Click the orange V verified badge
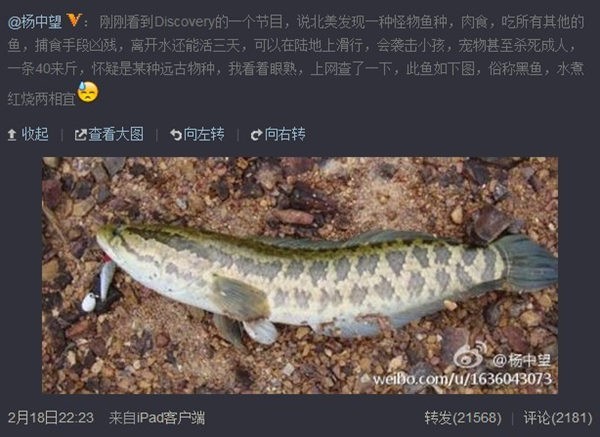The image size is (600, 437). tap(74, 20)
